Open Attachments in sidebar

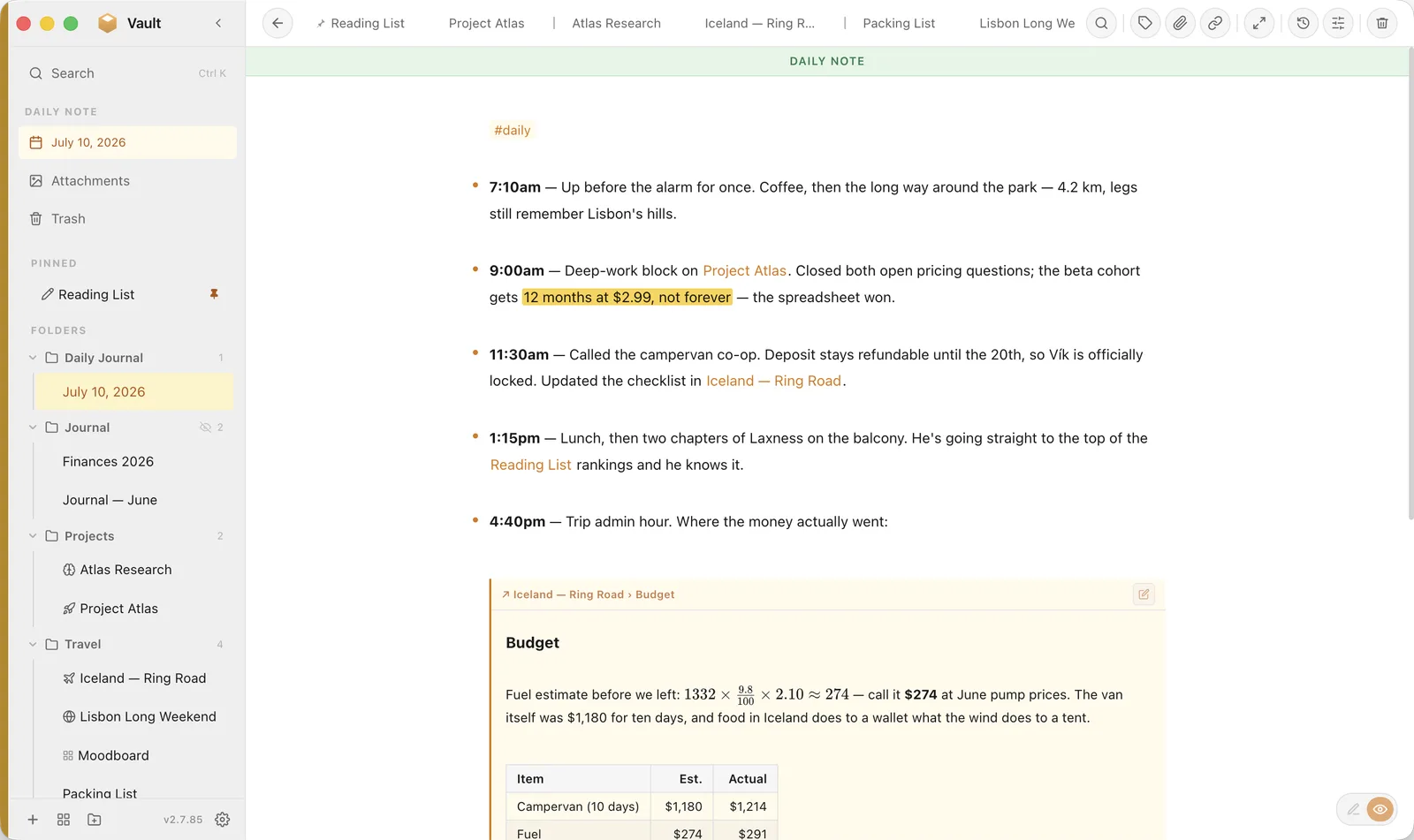click(x=127, y=181)
